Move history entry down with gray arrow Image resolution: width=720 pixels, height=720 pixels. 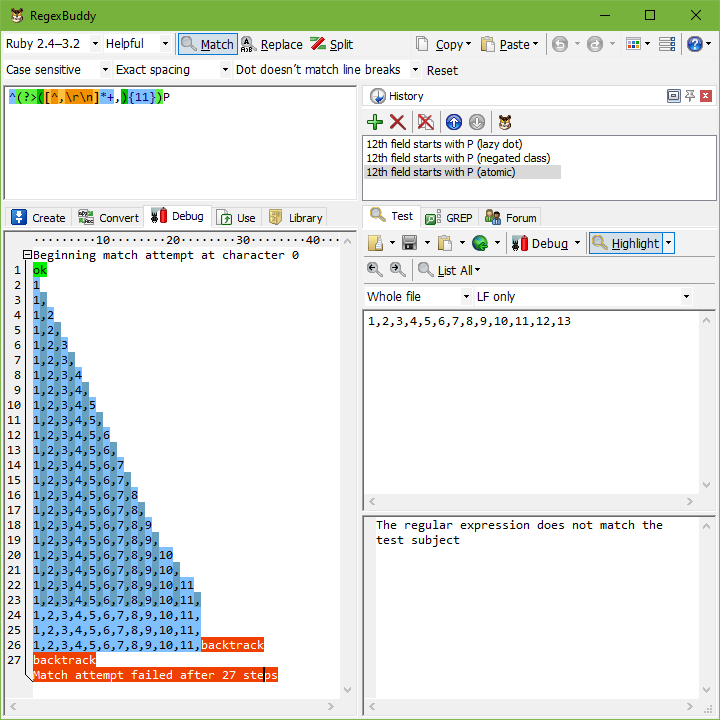pos(477,122)
